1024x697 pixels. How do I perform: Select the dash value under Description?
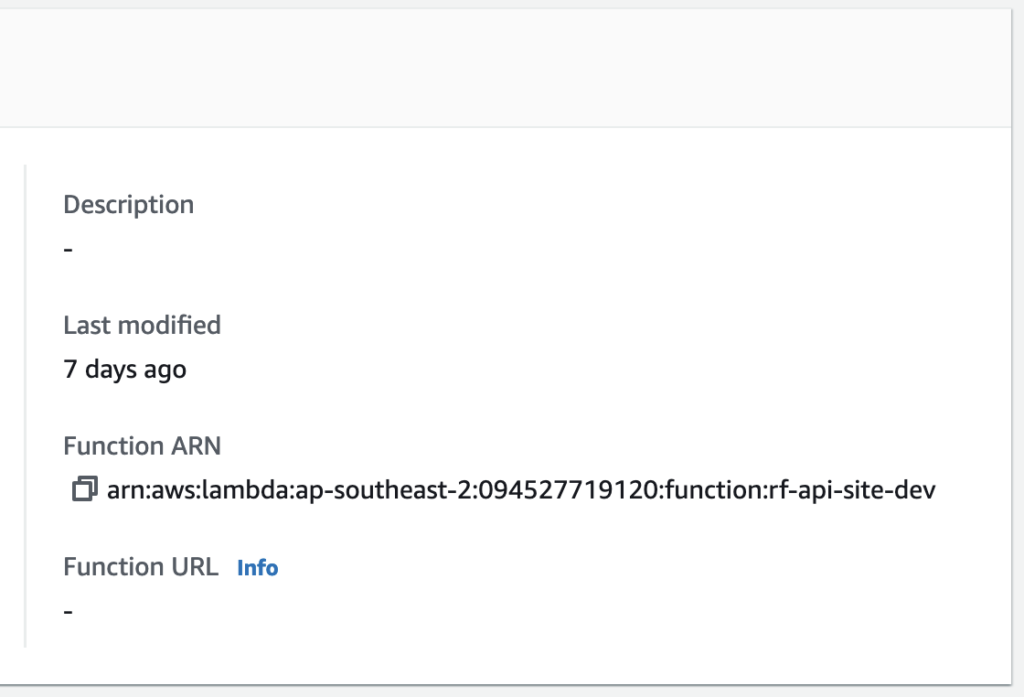pos(68,249)
